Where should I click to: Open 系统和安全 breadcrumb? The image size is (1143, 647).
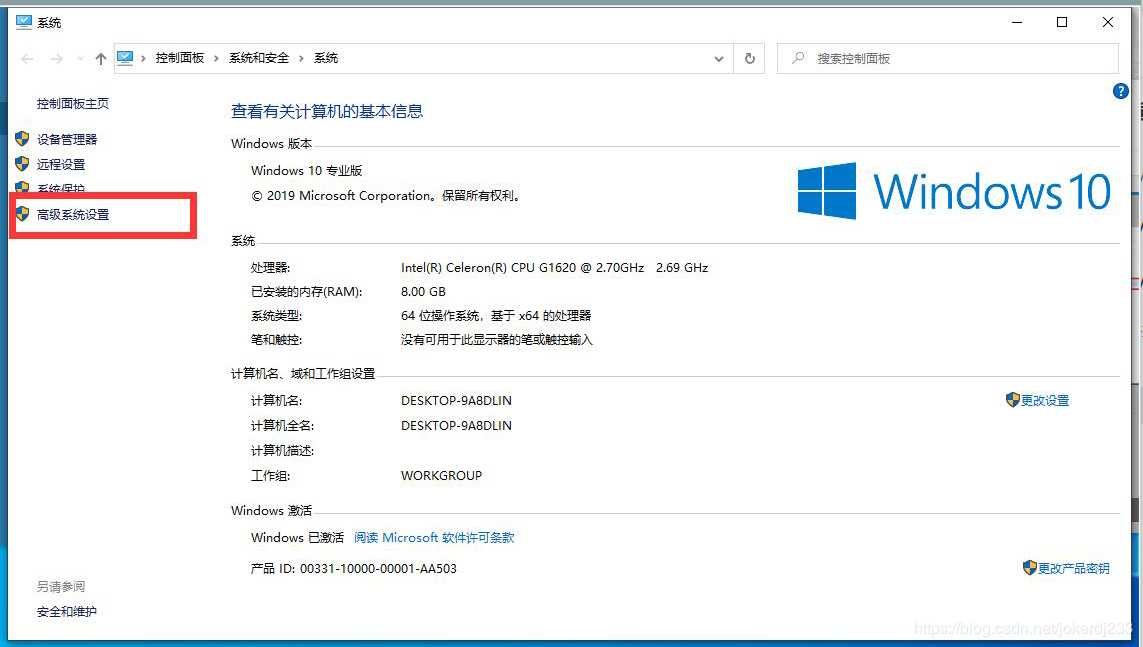[259, 58]
